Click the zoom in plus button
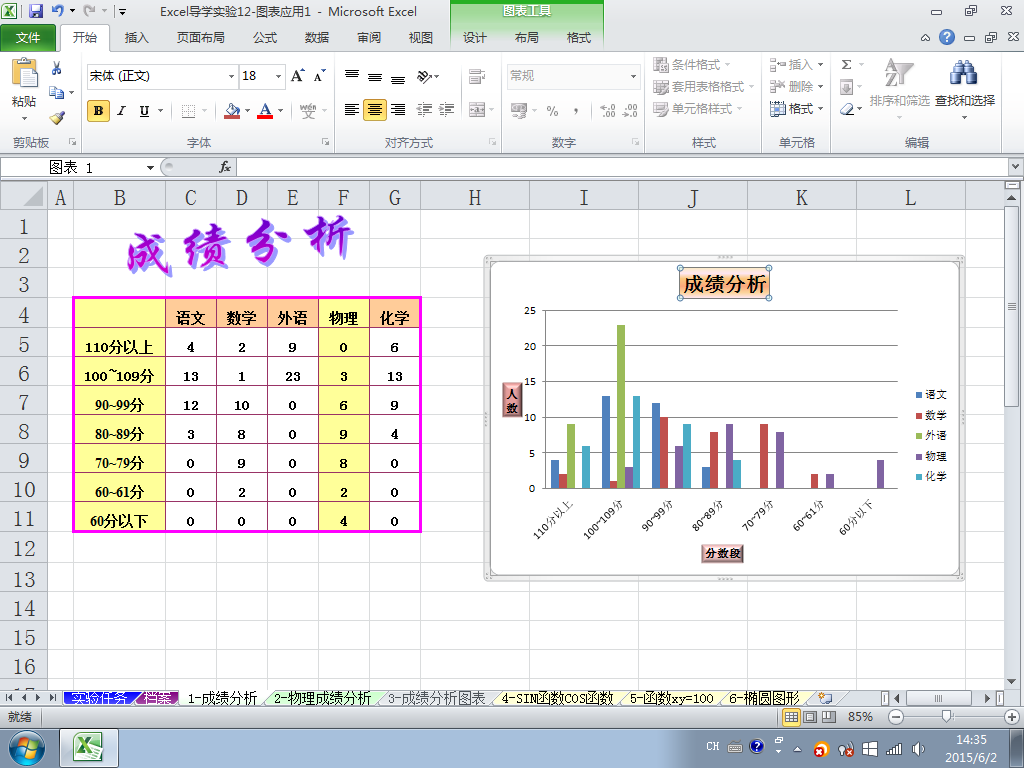The width and height of the screenshot is (1024, 768). 1012,717
